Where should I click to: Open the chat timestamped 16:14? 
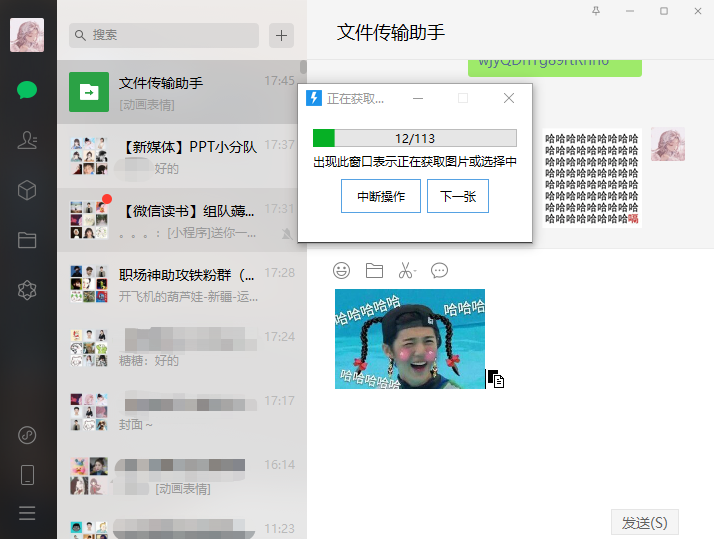pos(182,476)
